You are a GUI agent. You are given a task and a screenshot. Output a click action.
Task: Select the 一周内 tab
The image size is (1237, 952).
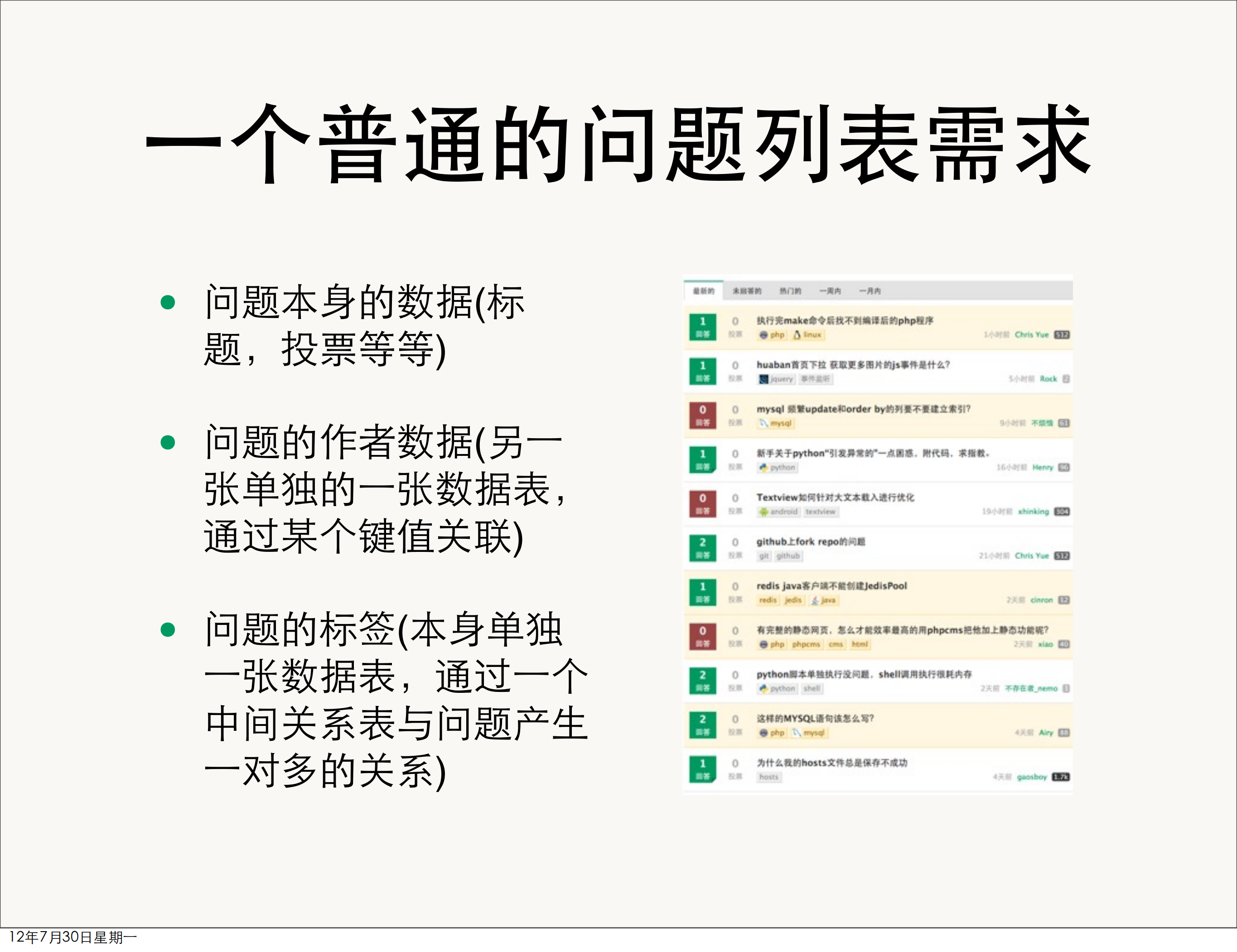[x=830, y=292]
